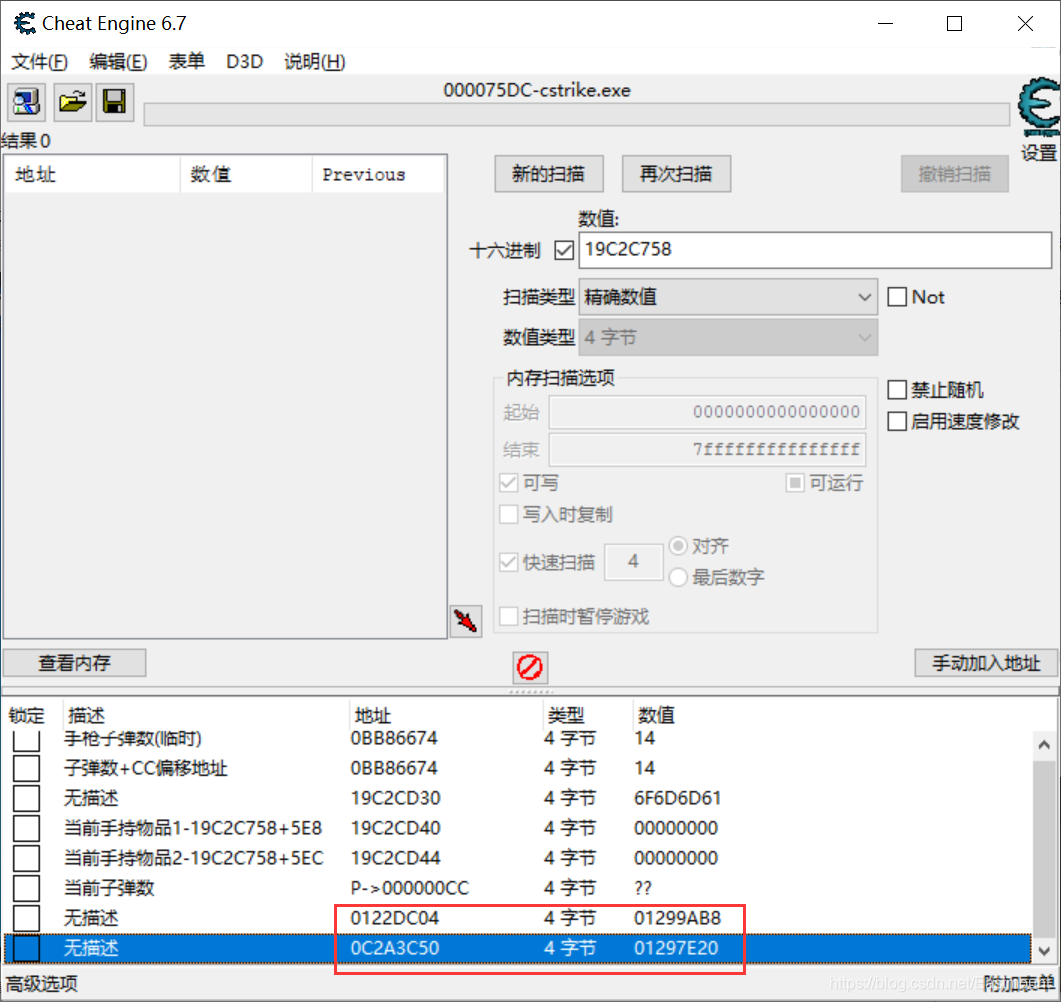Click the process title 000075DC-cstrike.exe
The image size is (1061, 1002).
[537, 90]
